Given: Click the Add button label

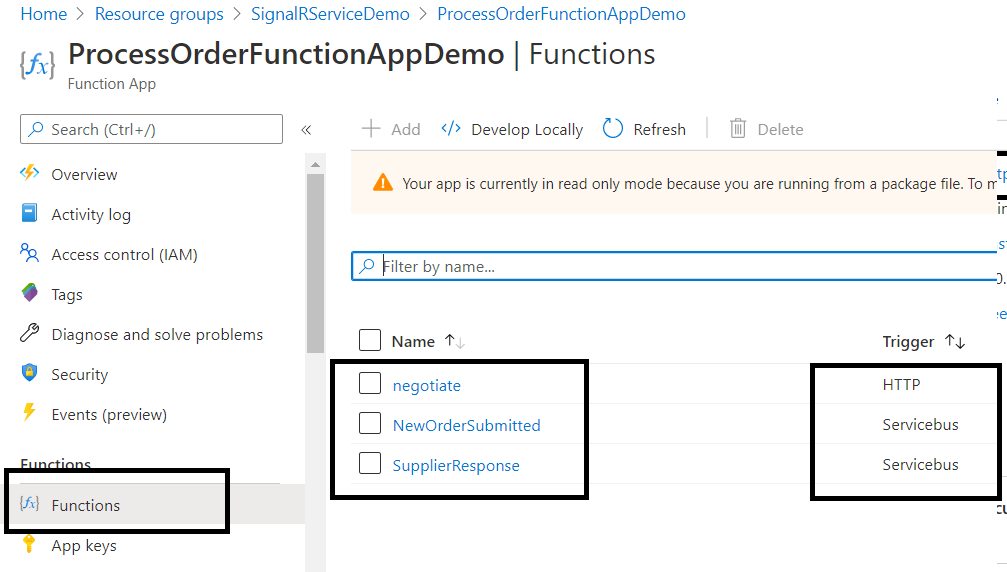Looking at the screenshot, I should pyautogui.click(x=406, y=129).
